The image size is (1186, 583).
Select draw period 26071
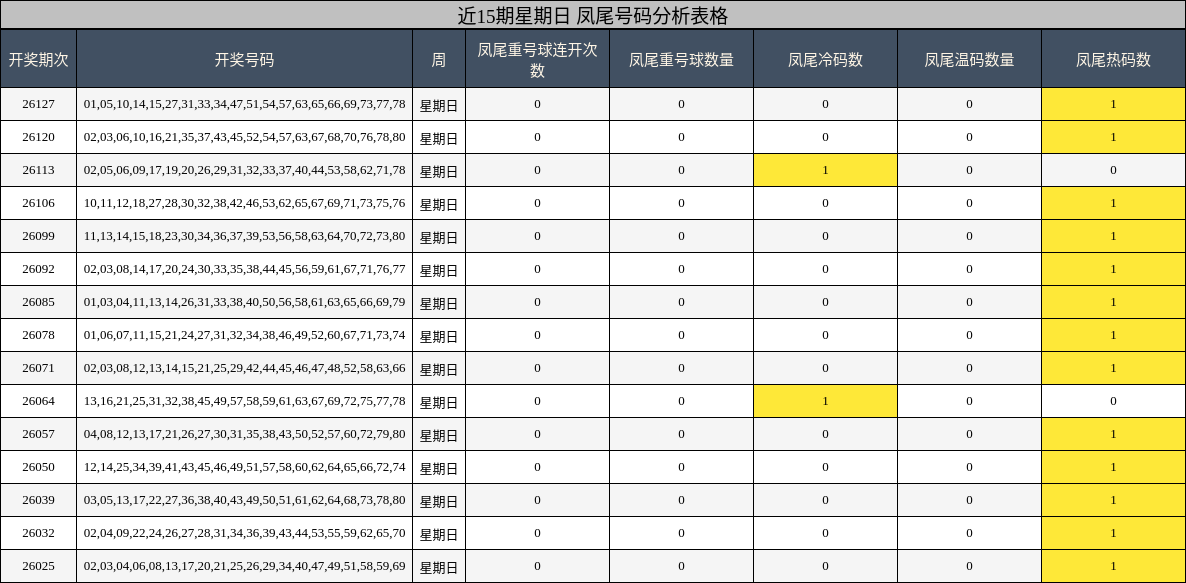[39, 367]
